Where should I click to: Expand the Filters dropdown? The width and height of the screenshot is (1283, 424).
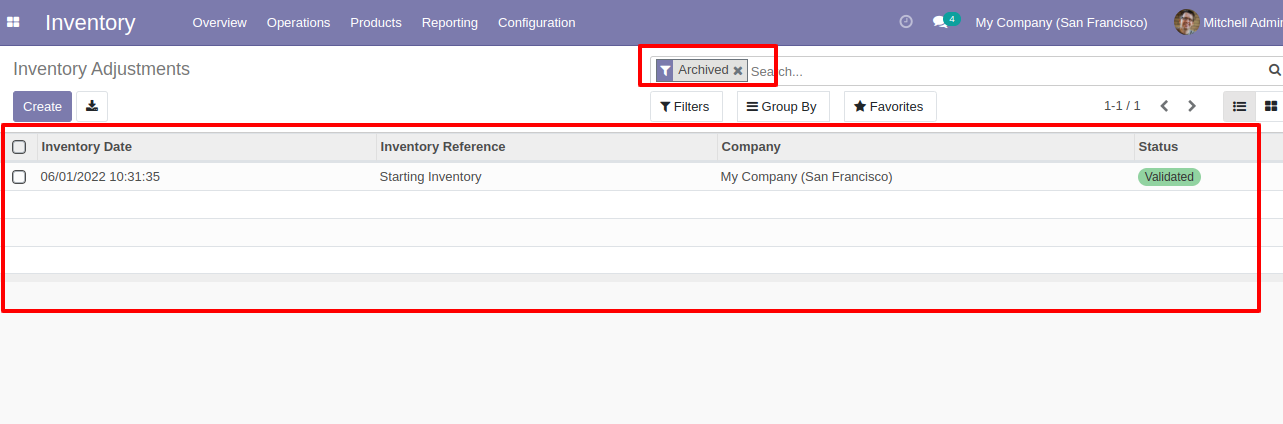686,106
